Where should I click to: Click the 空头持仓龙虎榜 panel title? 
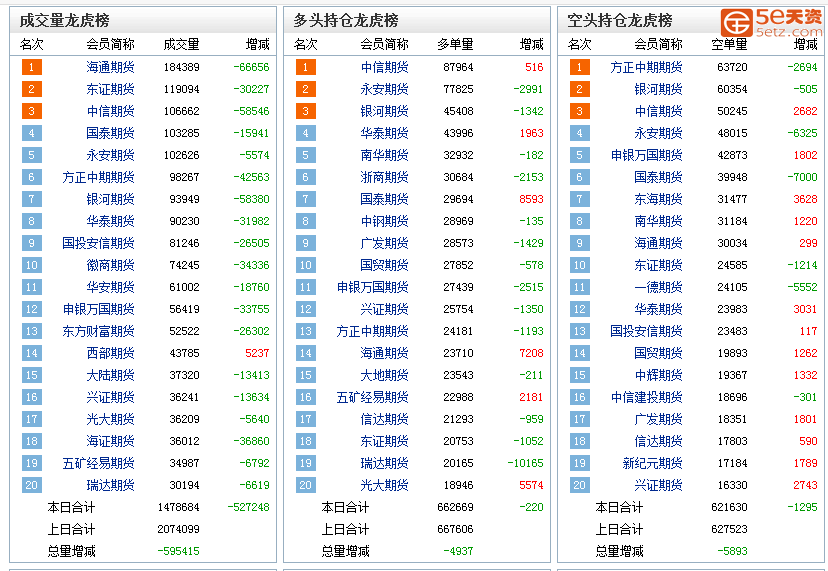(x=620, y=21)
